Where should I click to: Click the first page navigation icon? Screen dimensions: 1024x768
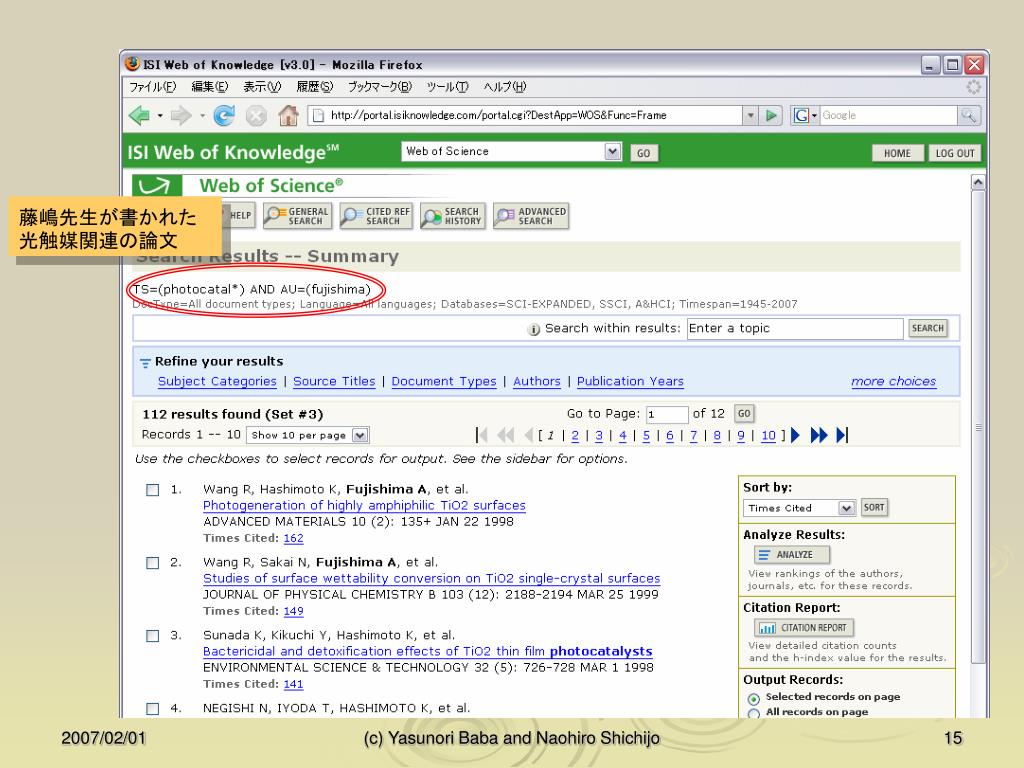tap(482, 435)
